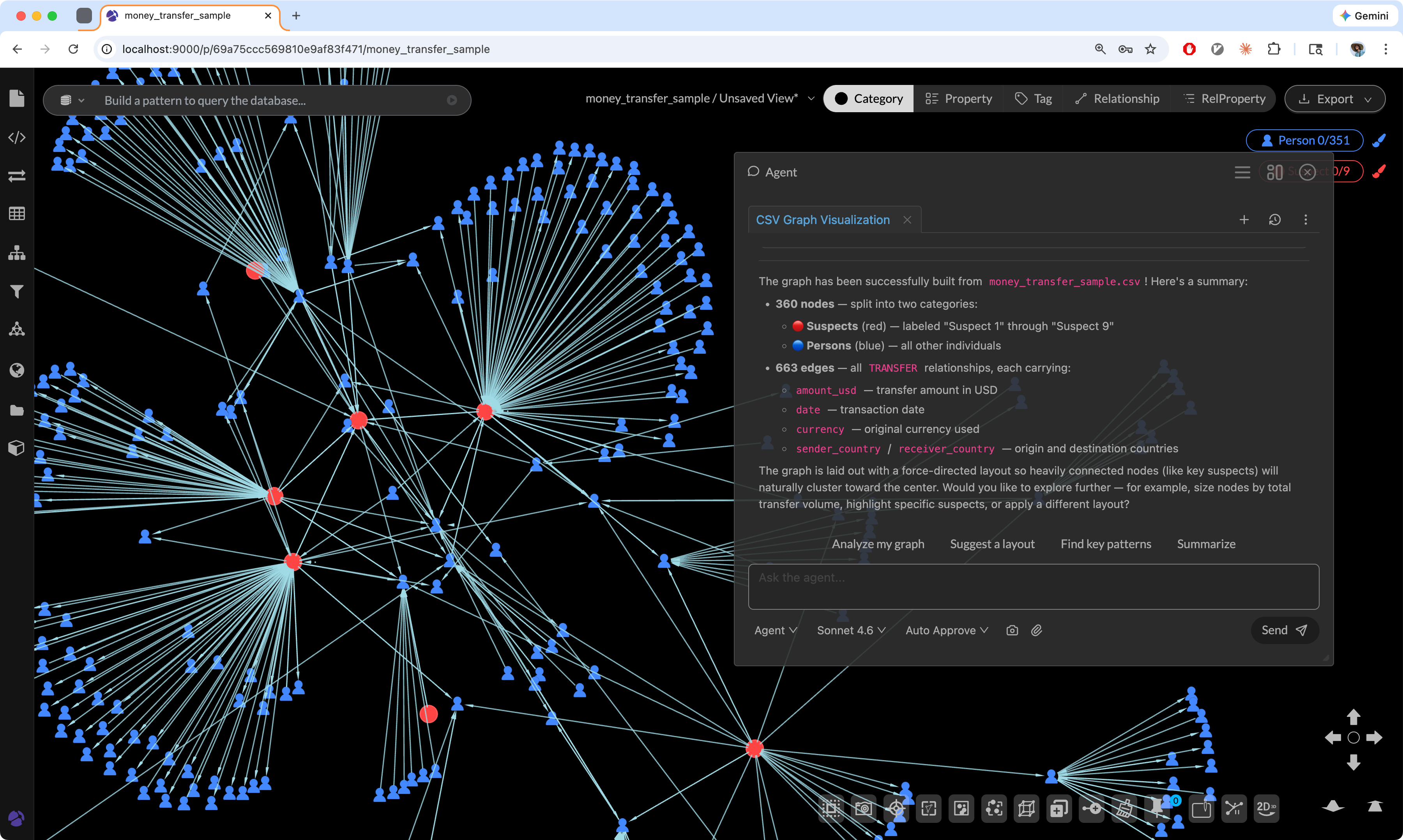Image resolution: width=1403 pixels, height=840 pixels.
Task: Open agent chat history clock icon
Action: pos(1274,220)
